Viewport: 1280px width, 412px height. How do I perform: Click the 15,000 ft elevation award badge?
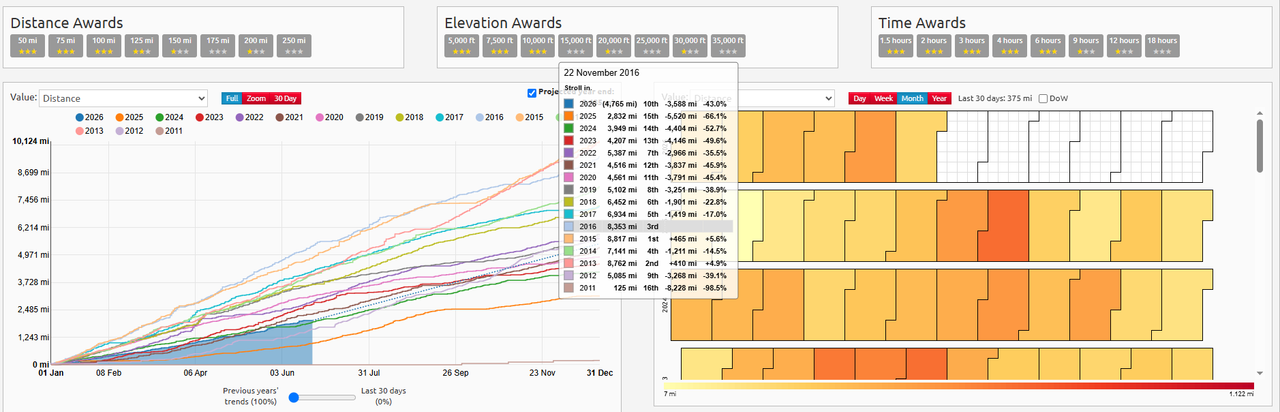tap(575, 44)
